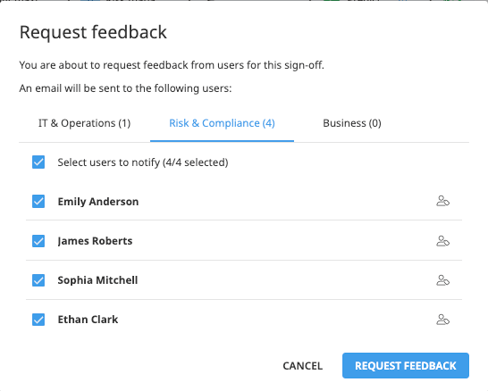This screenshot has width=488, height=391.
Task: Switch to the IT & Operations tab
Action: [x=84, y=123]
